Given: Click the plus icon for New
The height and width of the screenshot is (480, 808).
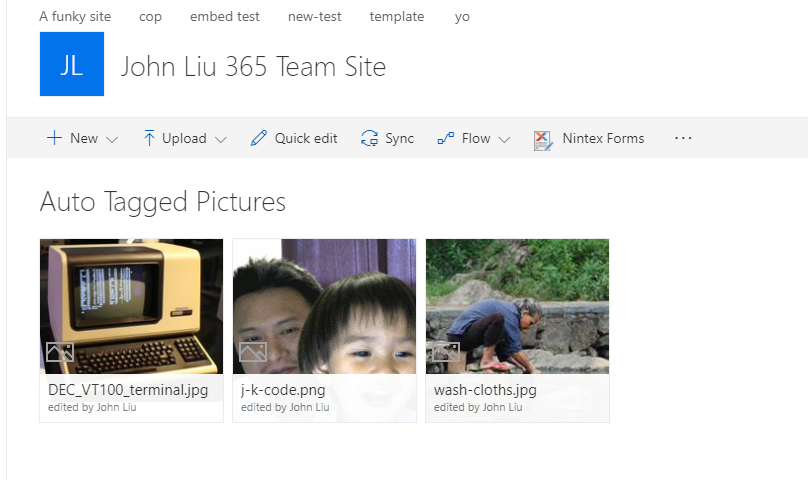Looking at the screenshot, I should 54,138.
